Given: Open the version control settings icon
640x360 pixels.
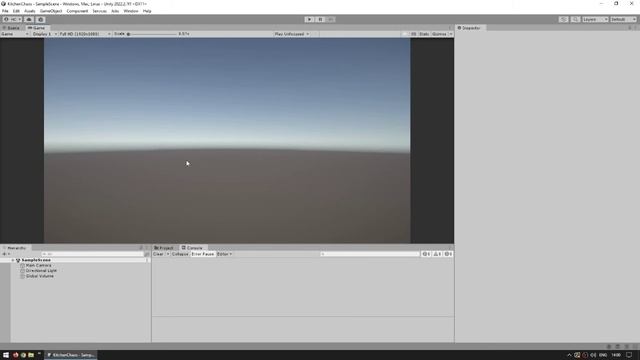Looking at the screenshot, I should tap(40, 19).
